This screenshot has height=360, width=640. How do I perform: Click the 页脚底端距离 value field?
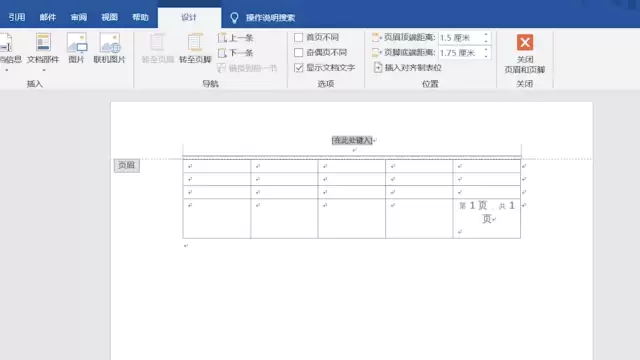pos(460,53)
